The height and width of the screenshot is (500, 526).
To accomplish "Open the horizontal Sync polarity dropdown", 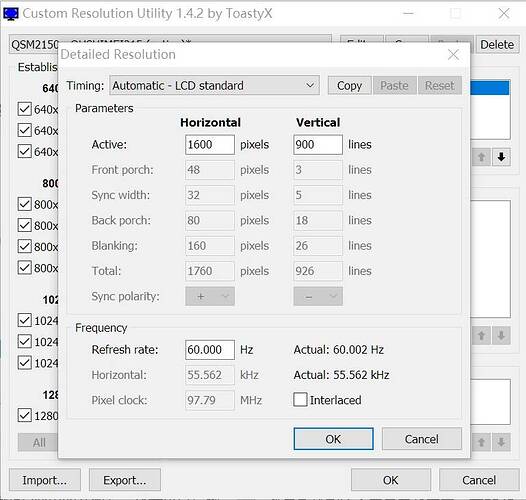I will 210,296.
